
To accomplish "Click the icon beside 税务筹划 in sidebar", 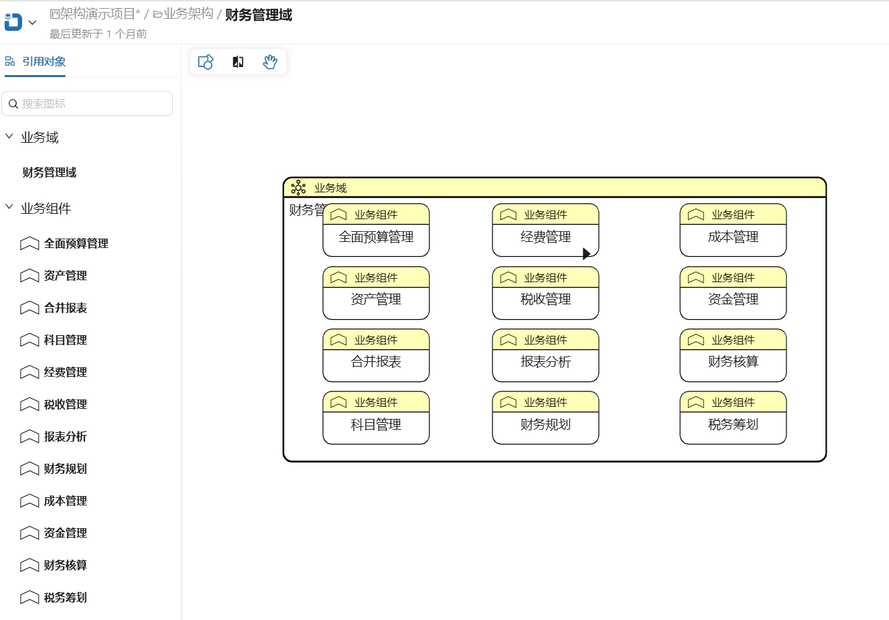I will [x=30, y=598].
